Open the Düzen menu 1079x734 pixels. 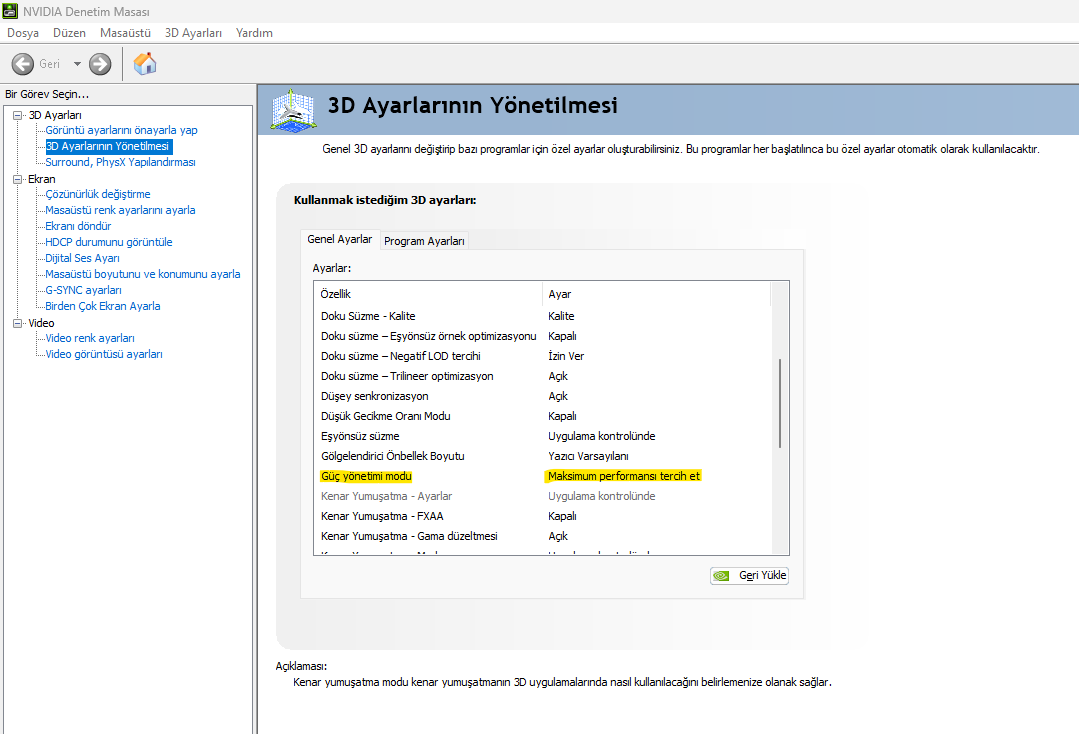point(70,33)
